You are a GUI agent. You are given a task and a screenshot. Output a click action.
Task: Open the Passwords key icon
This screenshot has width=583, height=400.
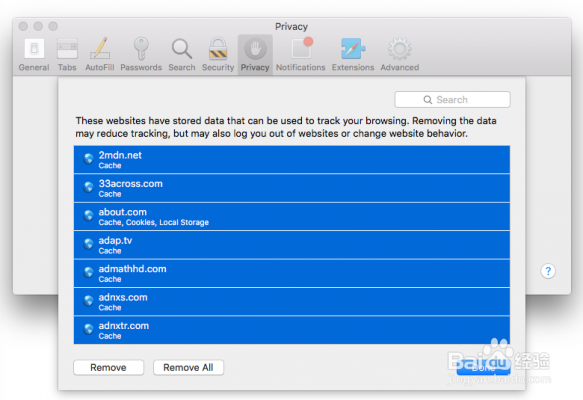(x=141, y=48)
